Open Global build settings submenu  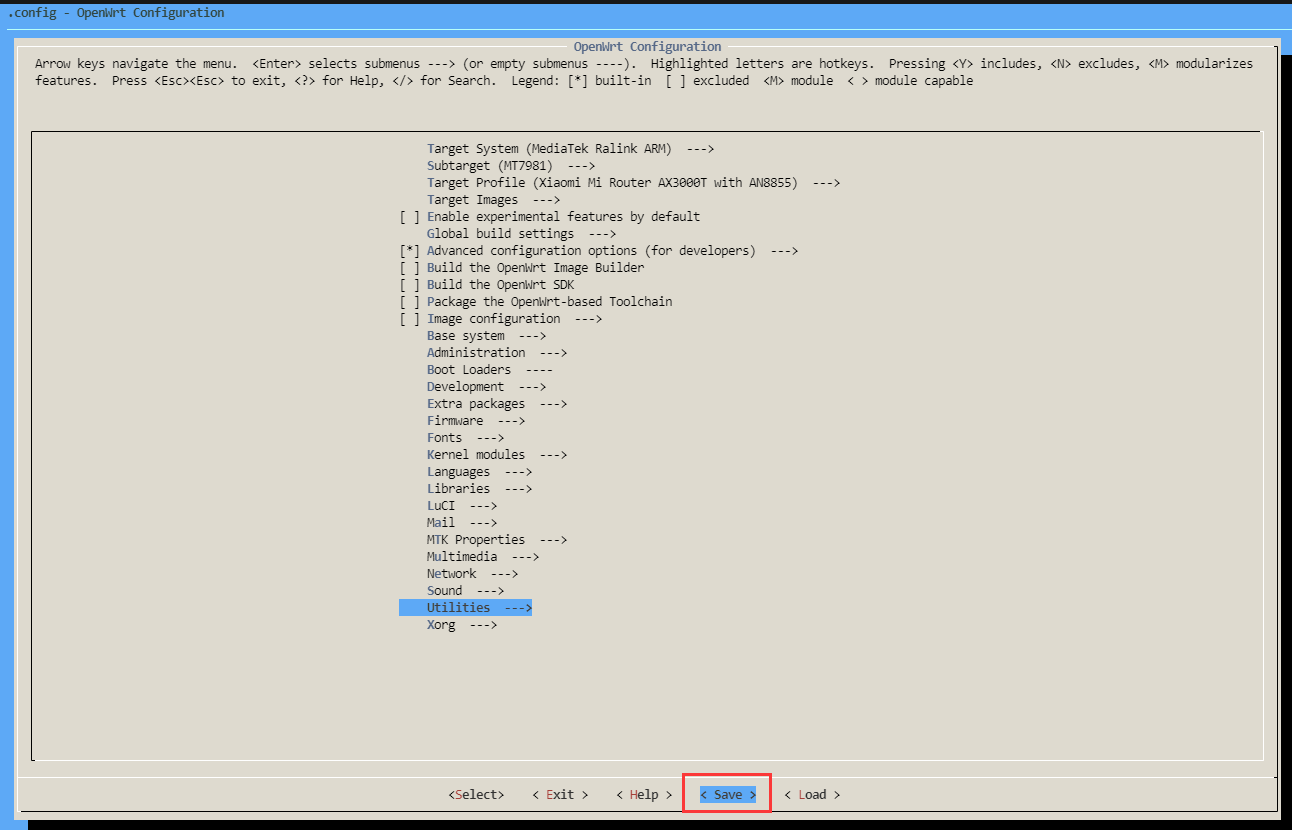[x=521, y=234]
